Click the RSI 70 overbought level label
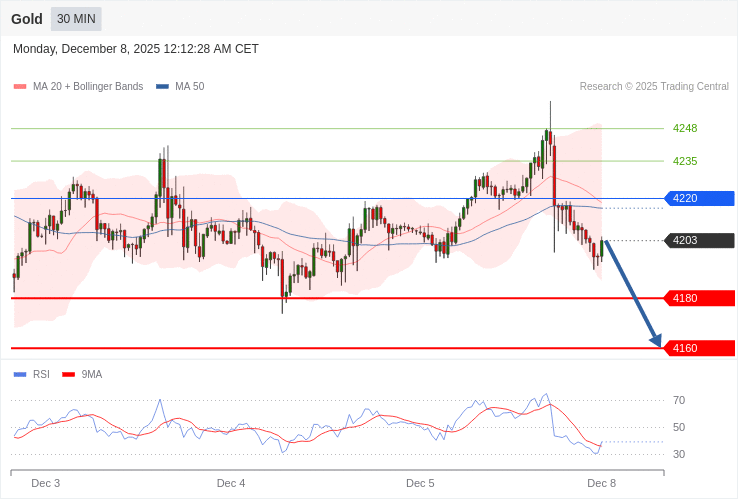Image resolution: width=738 pixels, height=500 pixels. point(679,400)
